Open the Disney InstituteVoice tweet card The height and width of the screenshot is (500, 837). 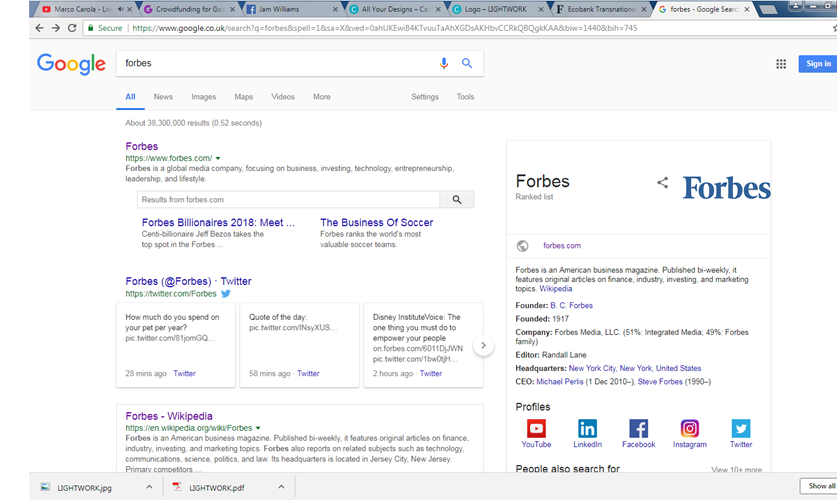click(423, 345)
